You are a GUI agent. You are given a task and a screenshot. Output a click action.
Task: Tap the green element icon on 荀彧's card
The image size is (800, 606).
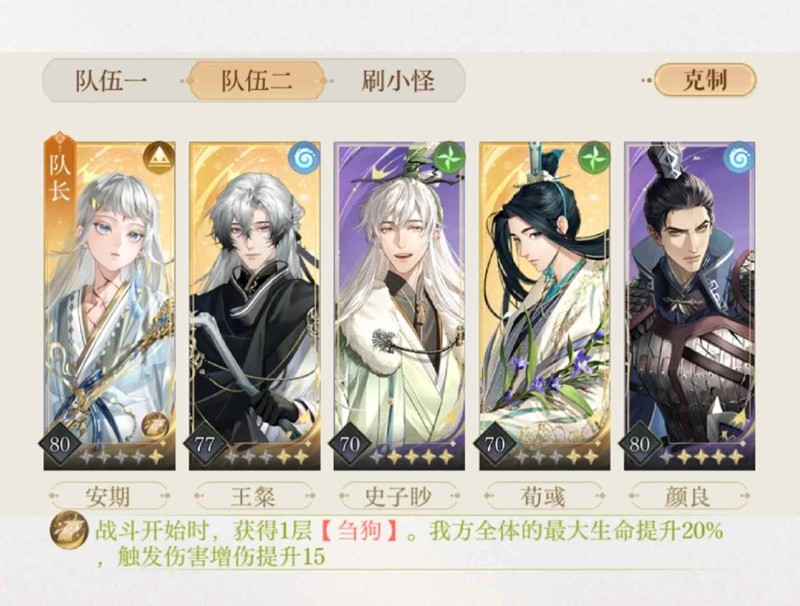coord(594,158)
